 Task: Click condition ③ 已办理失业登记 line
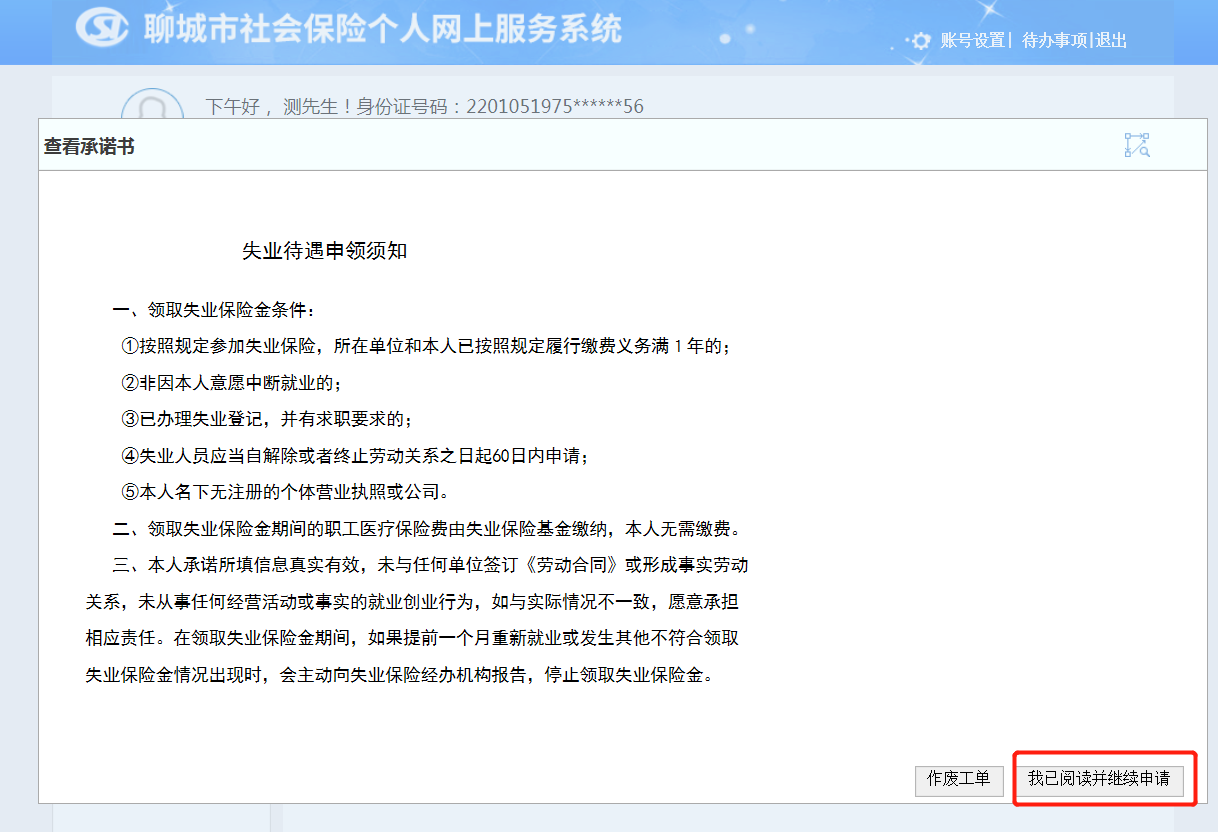267,419
